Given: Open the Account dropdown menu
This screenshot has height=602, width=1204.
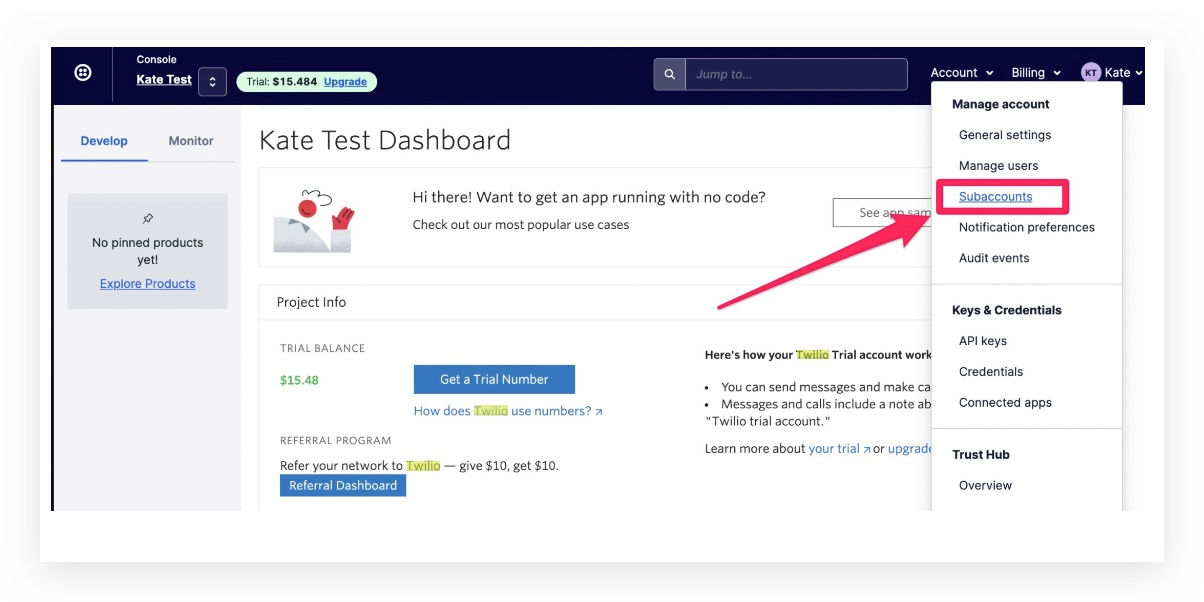Looking at the screenshot, I should pos(962,73).
